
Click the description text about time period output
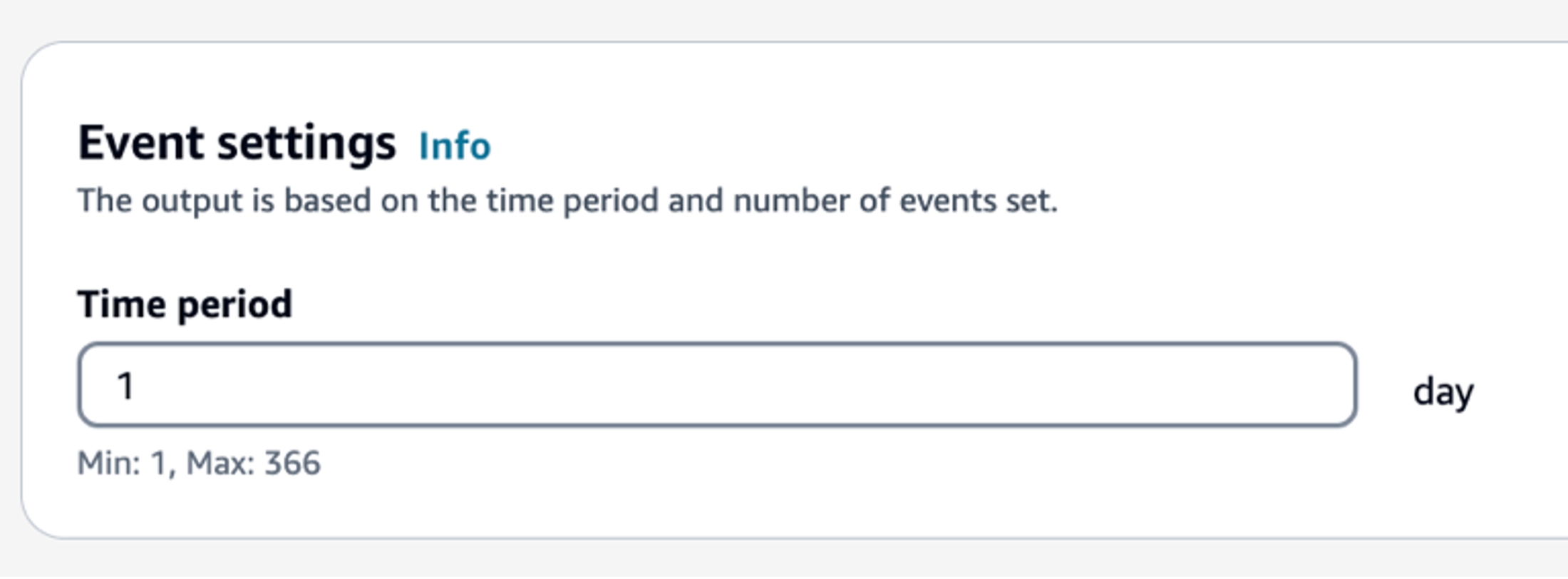coord(567,200)
